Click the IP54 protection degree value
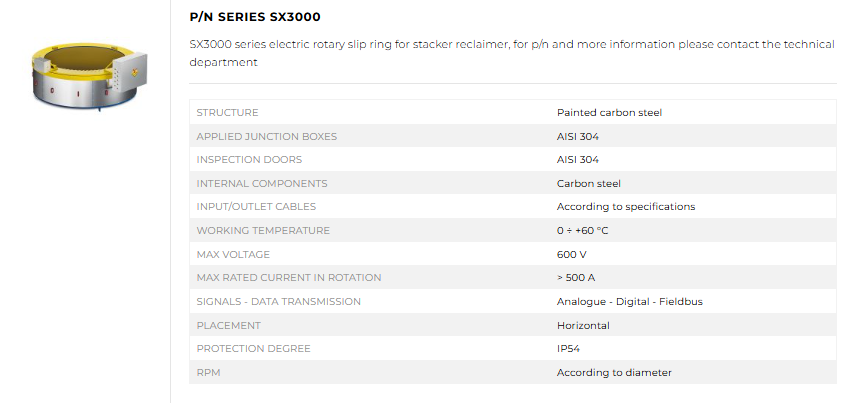Screen dimensions: 854x403 pos(568,349)
